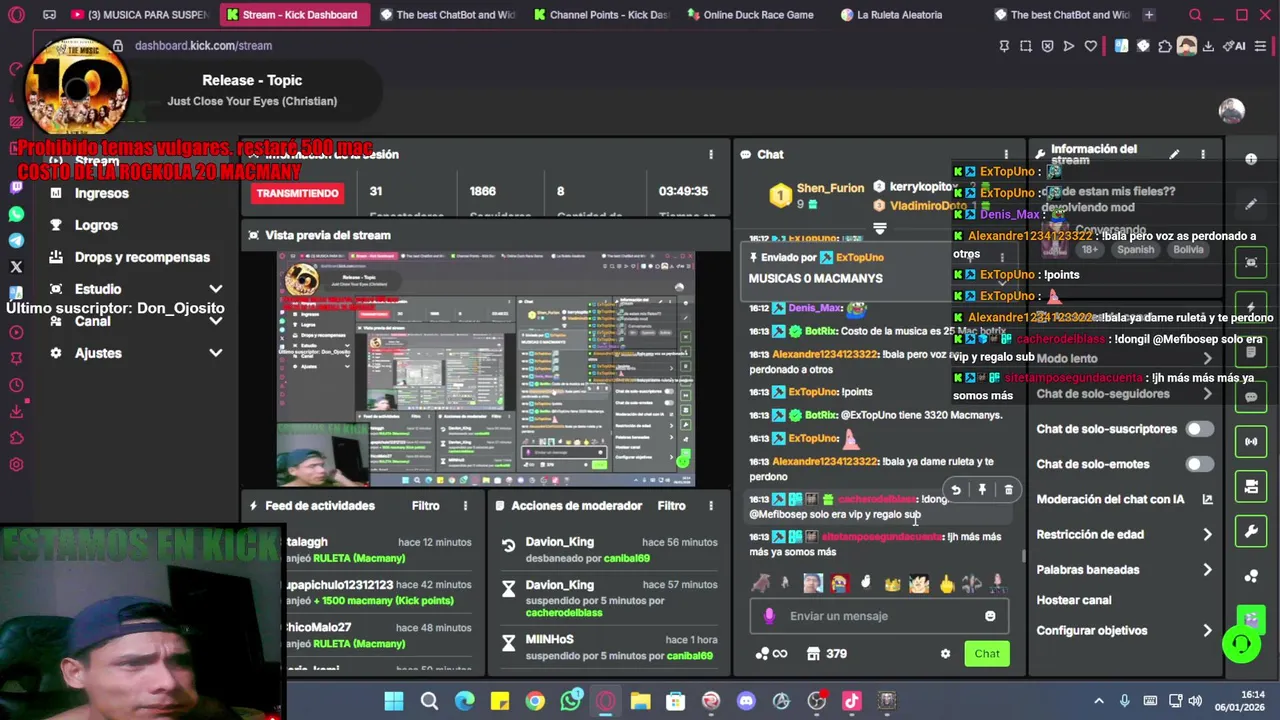
Task: Open the Chat panel three-dot menu
Action: pos(1007,154)
